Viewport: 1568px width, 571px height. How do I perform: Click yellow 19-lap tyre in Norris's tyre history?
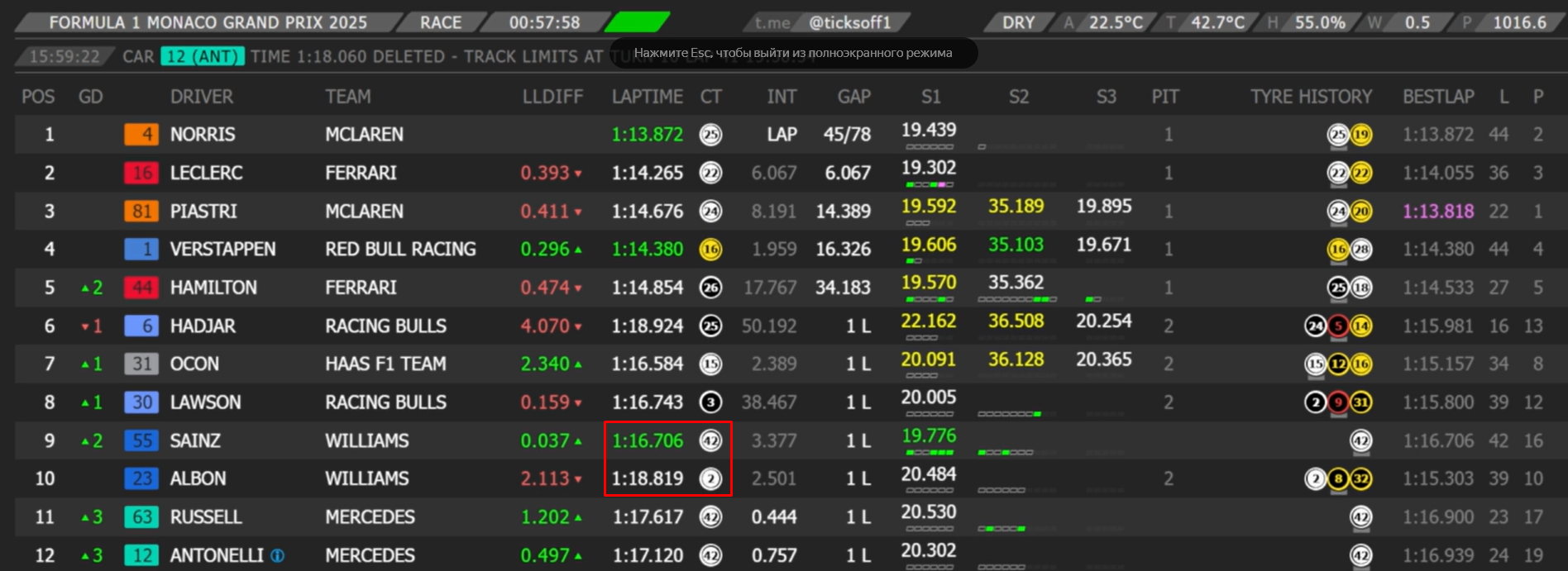(1361, 135)
